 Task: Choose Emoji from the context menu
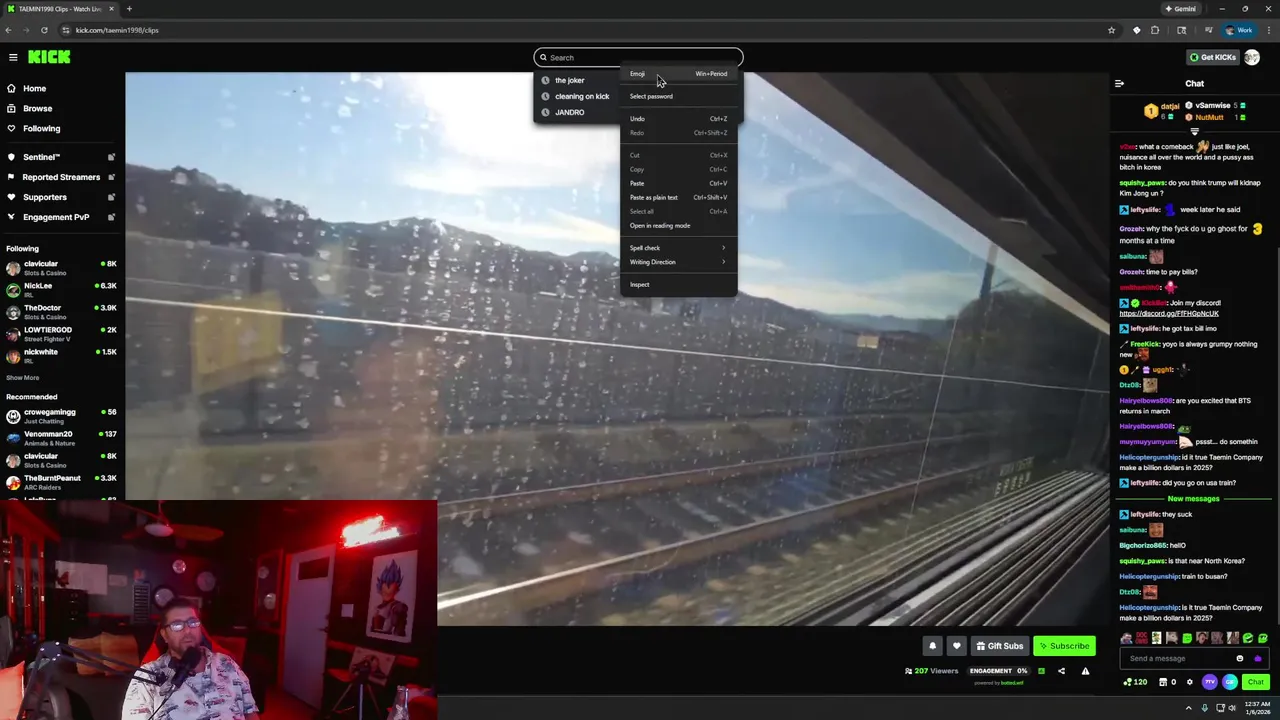pos(678,74)
